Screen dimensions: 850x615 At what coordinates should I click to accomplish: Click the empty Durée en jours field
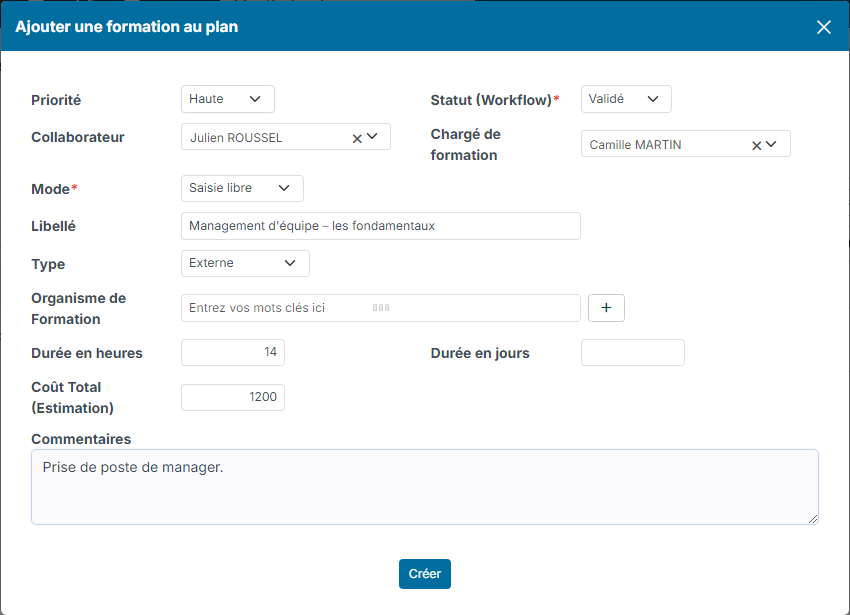[633, 353]
